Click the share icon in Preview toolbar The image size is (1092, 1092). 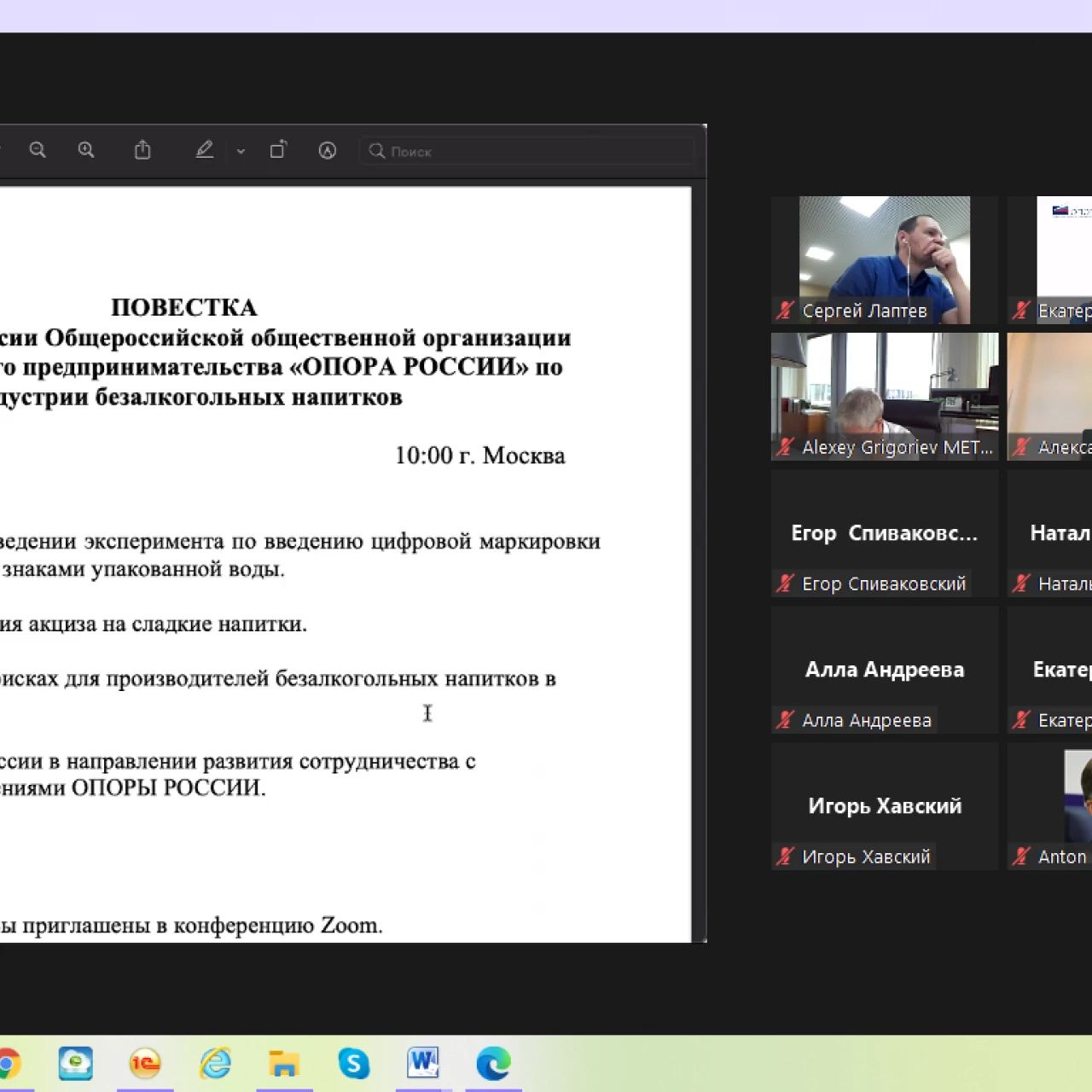(x=142, y=150)
